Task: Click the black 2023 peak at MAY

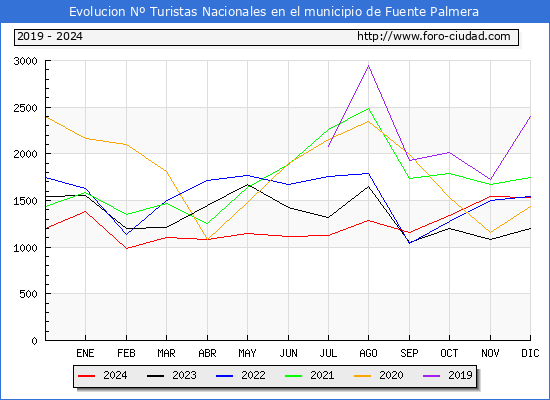Action: pos(248,185)
